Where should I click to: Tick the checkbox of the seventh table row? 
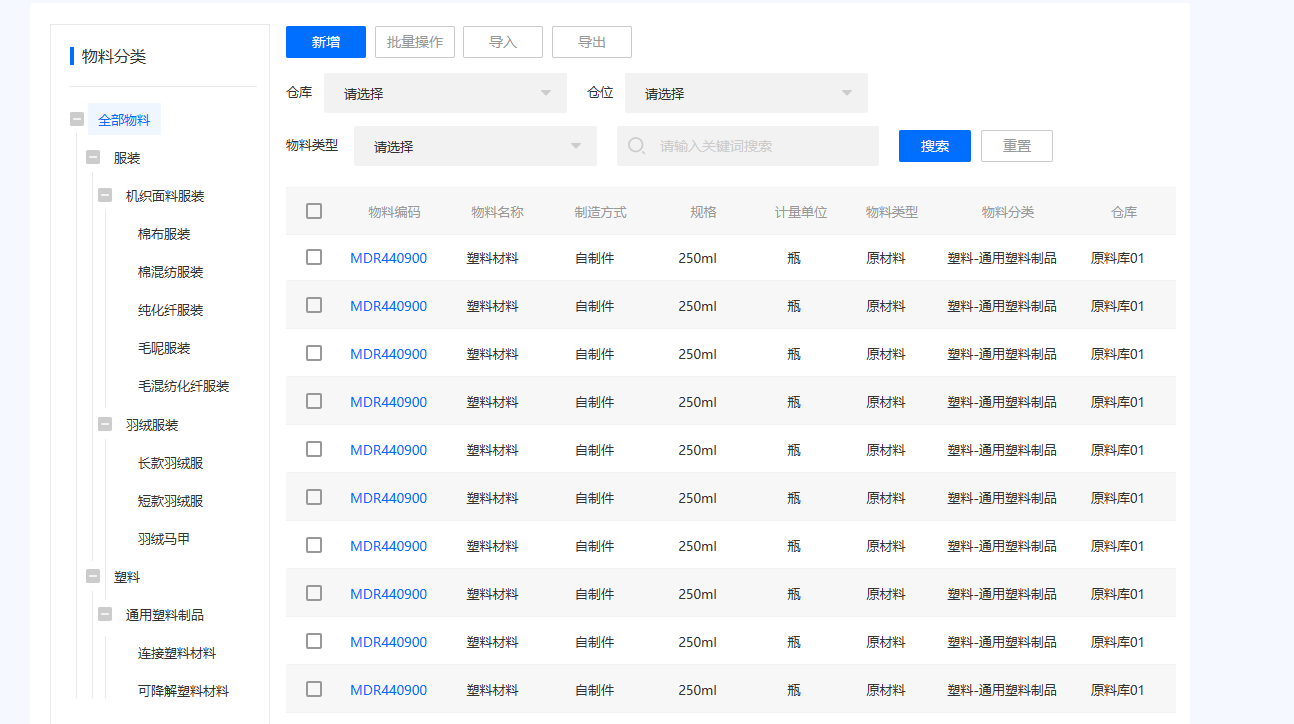314,545
